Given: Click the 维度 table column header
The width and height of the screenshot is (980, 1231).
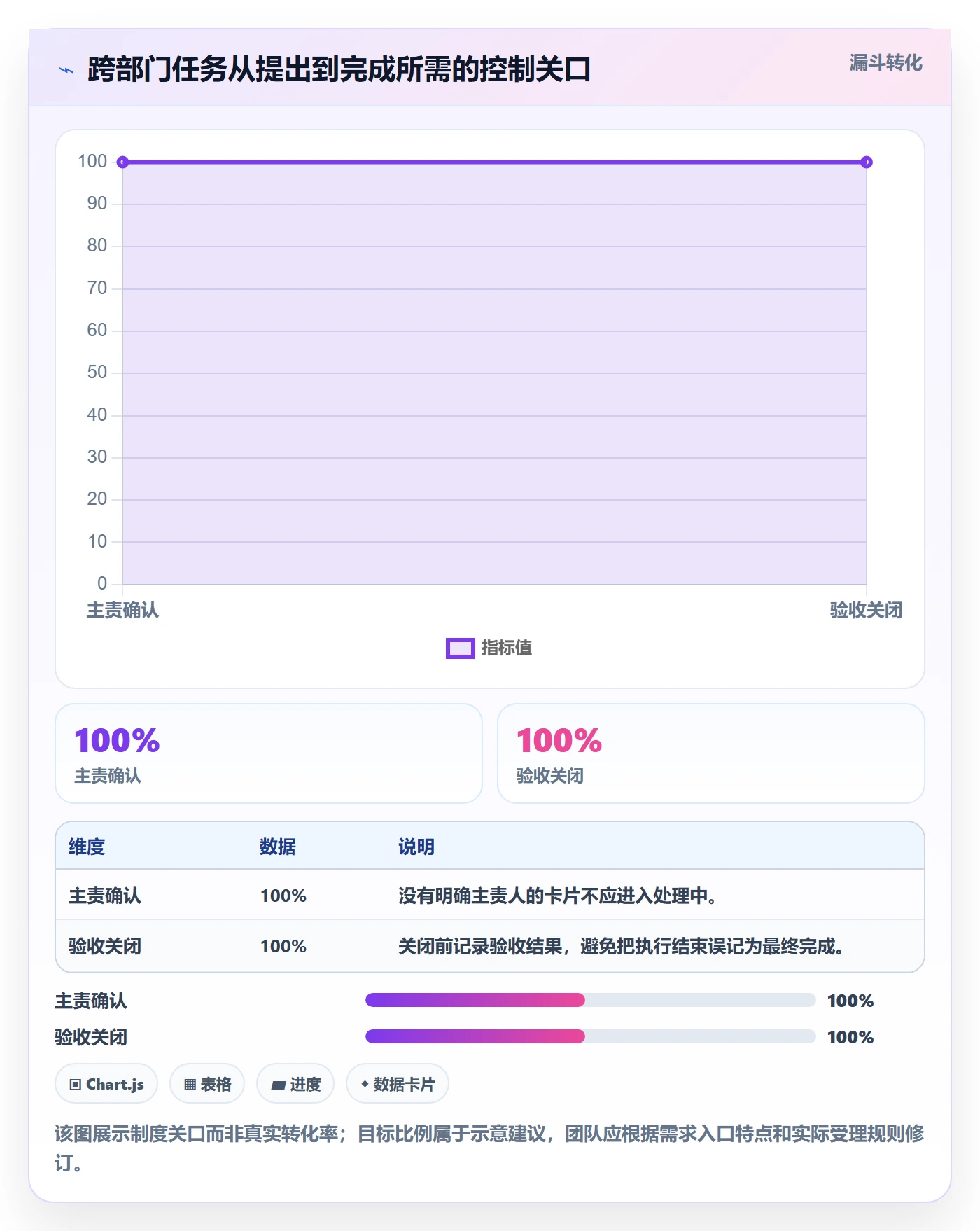Looking at the screenshot, I should (87, 847).
